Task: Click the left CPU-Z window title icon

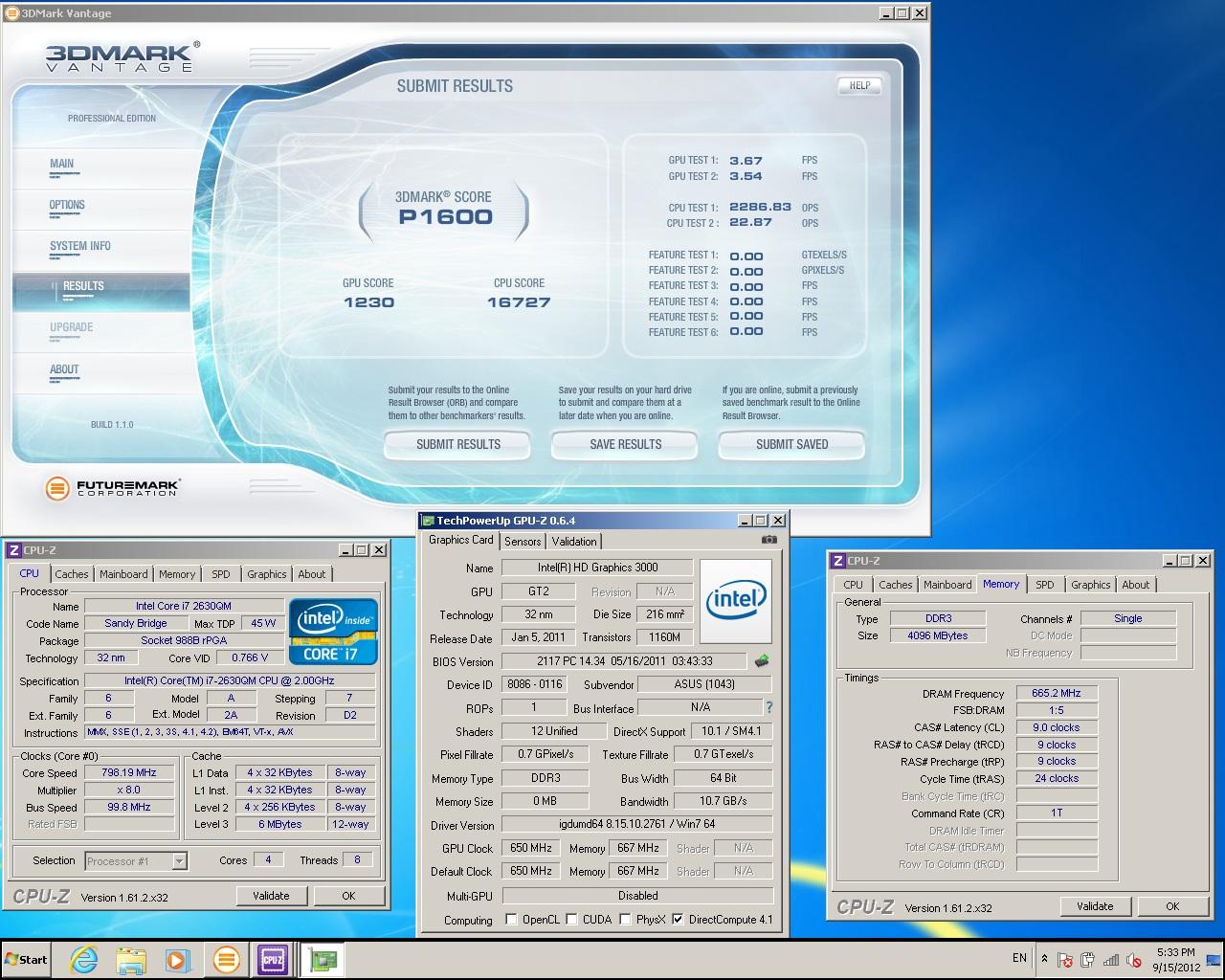Action: 13,550
